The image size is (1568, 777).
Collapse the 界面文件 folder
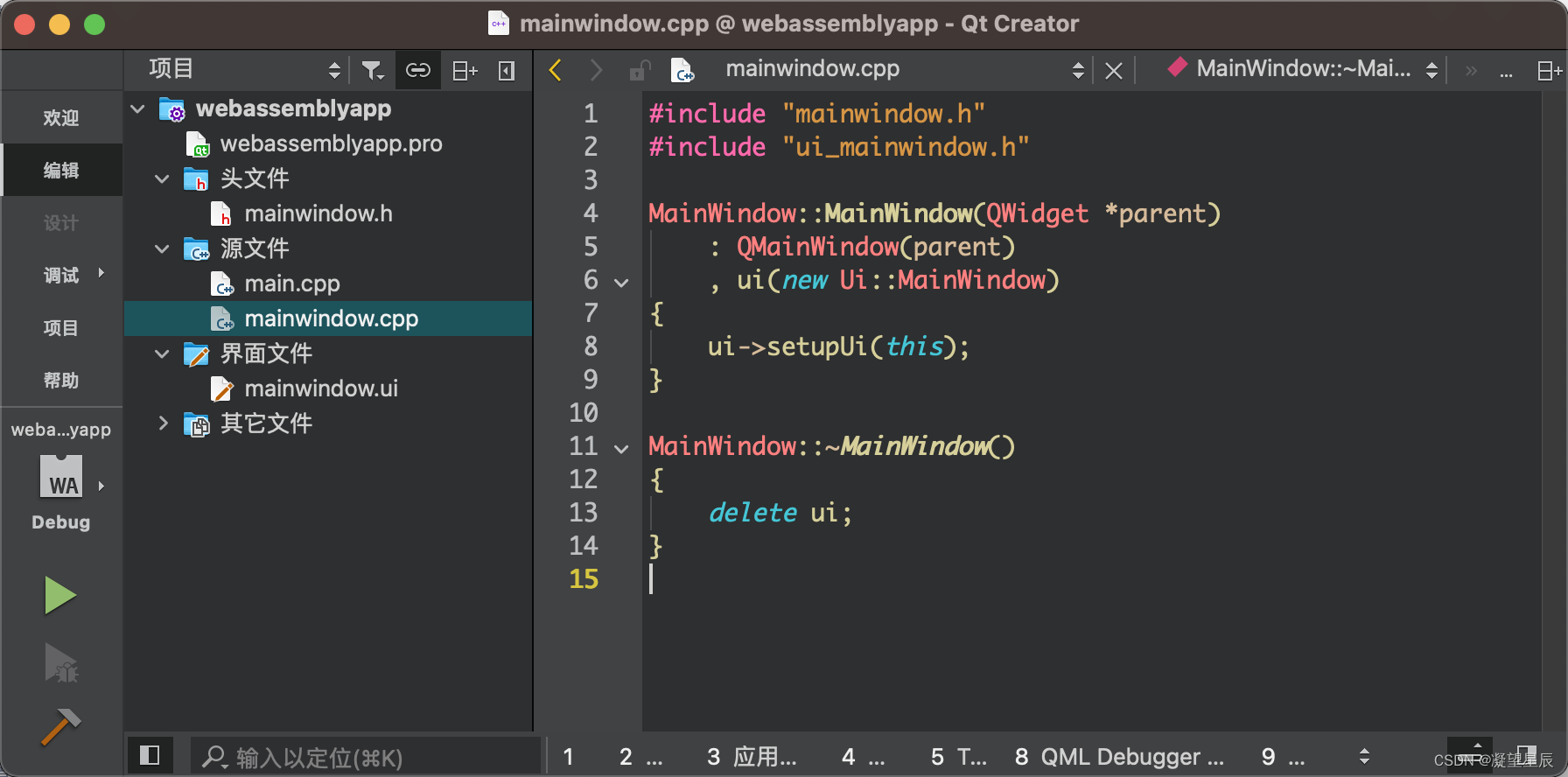162,353
